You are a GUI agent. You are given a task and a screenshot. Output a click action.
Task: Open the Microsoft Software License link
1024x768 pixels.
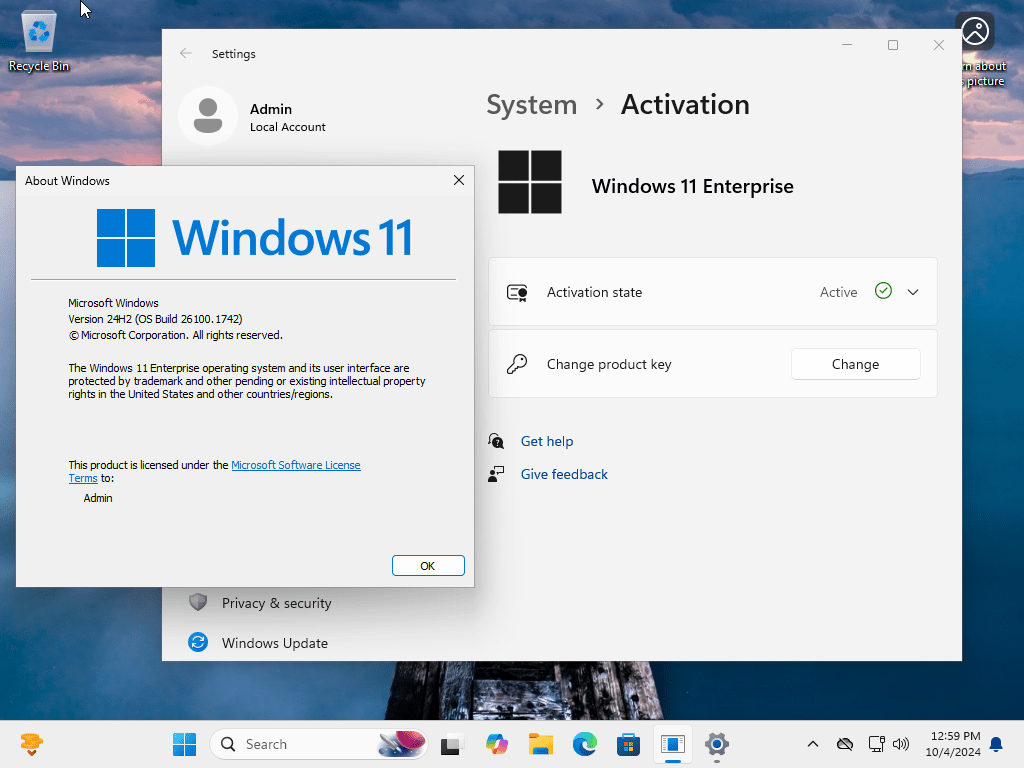click(296, 465)
